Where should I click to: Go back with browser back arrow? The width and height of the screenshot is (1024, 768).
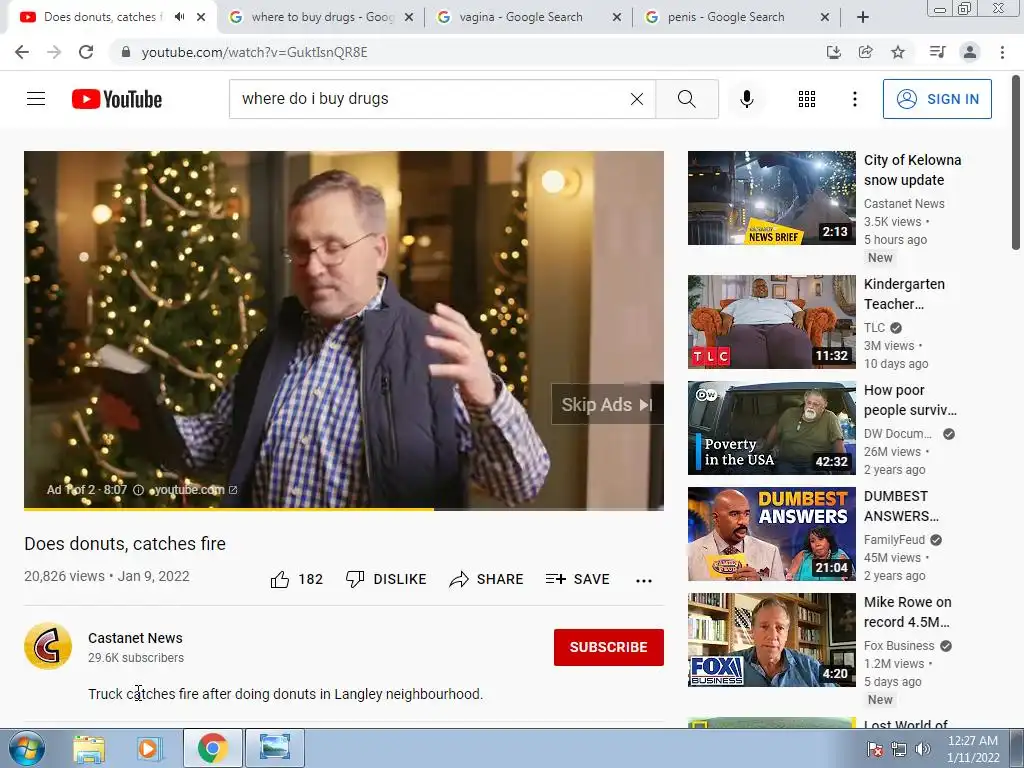pyautogui.click(x=22, y=52)
